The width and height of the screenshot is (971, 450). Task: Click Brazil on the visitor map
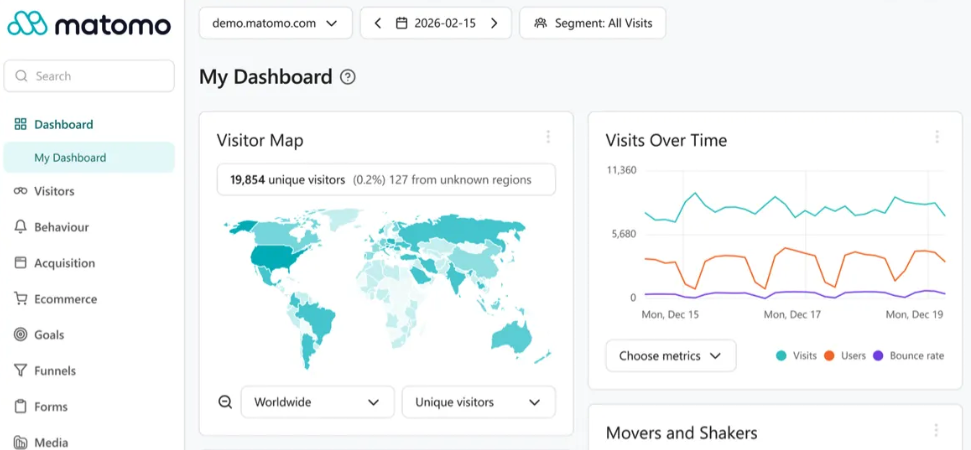click(x=316, y=318)
